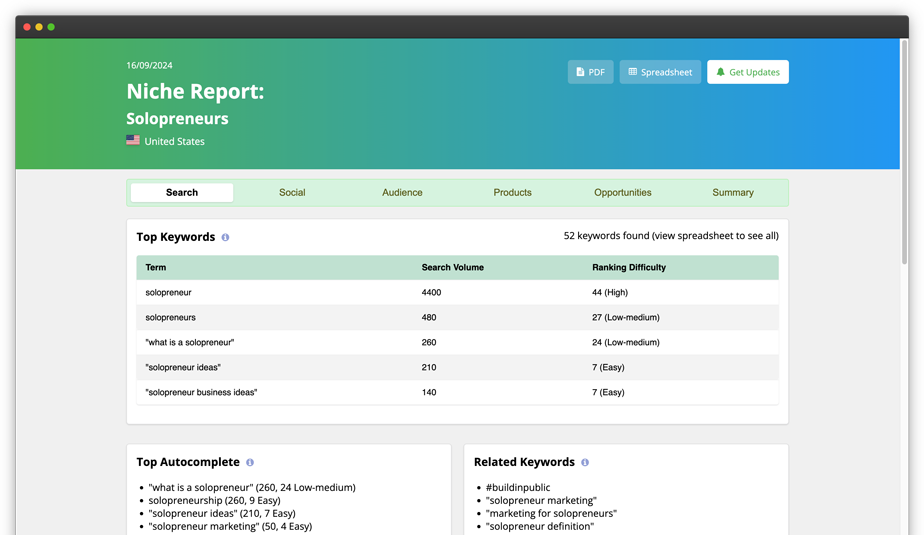Image resolution: width=924 pixels, height=535 pixels.
Task: Click the Get Updates bell icon
Action: click(x=720, y=72)
